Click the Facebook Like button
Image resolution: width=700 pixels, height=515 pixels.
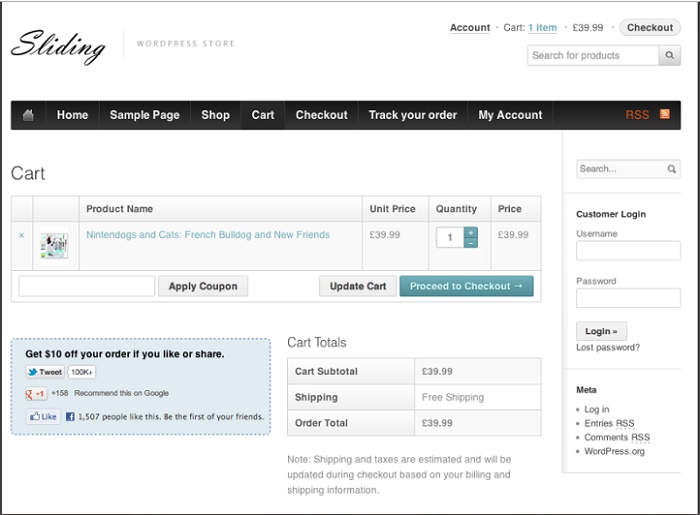42,416
